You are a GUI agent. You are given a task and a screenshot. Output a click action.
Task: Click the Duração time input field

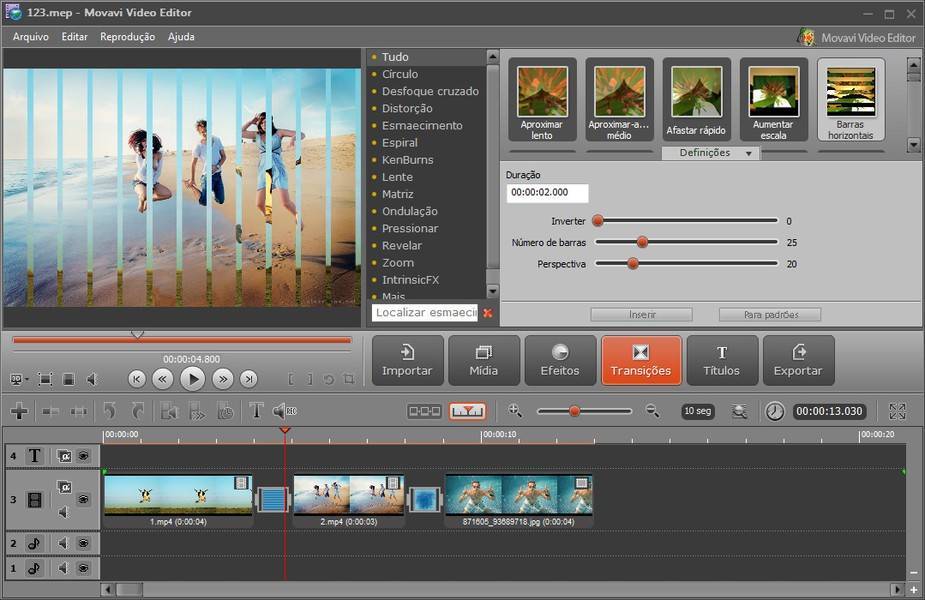coord(547,193)
